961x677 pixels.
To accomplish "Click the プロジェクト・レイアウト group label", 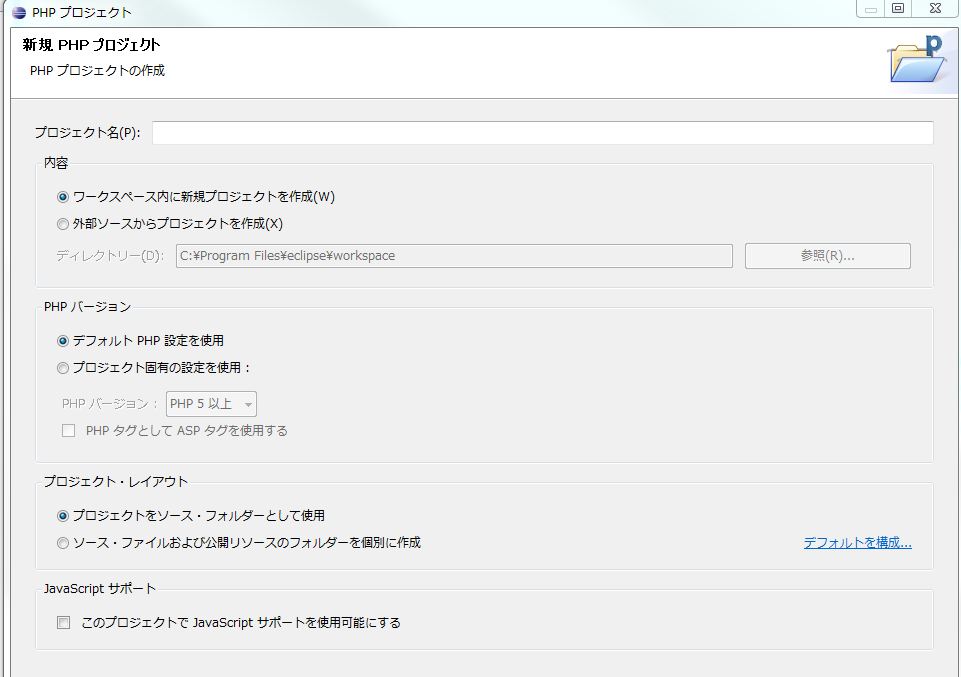I will point(115,482).
